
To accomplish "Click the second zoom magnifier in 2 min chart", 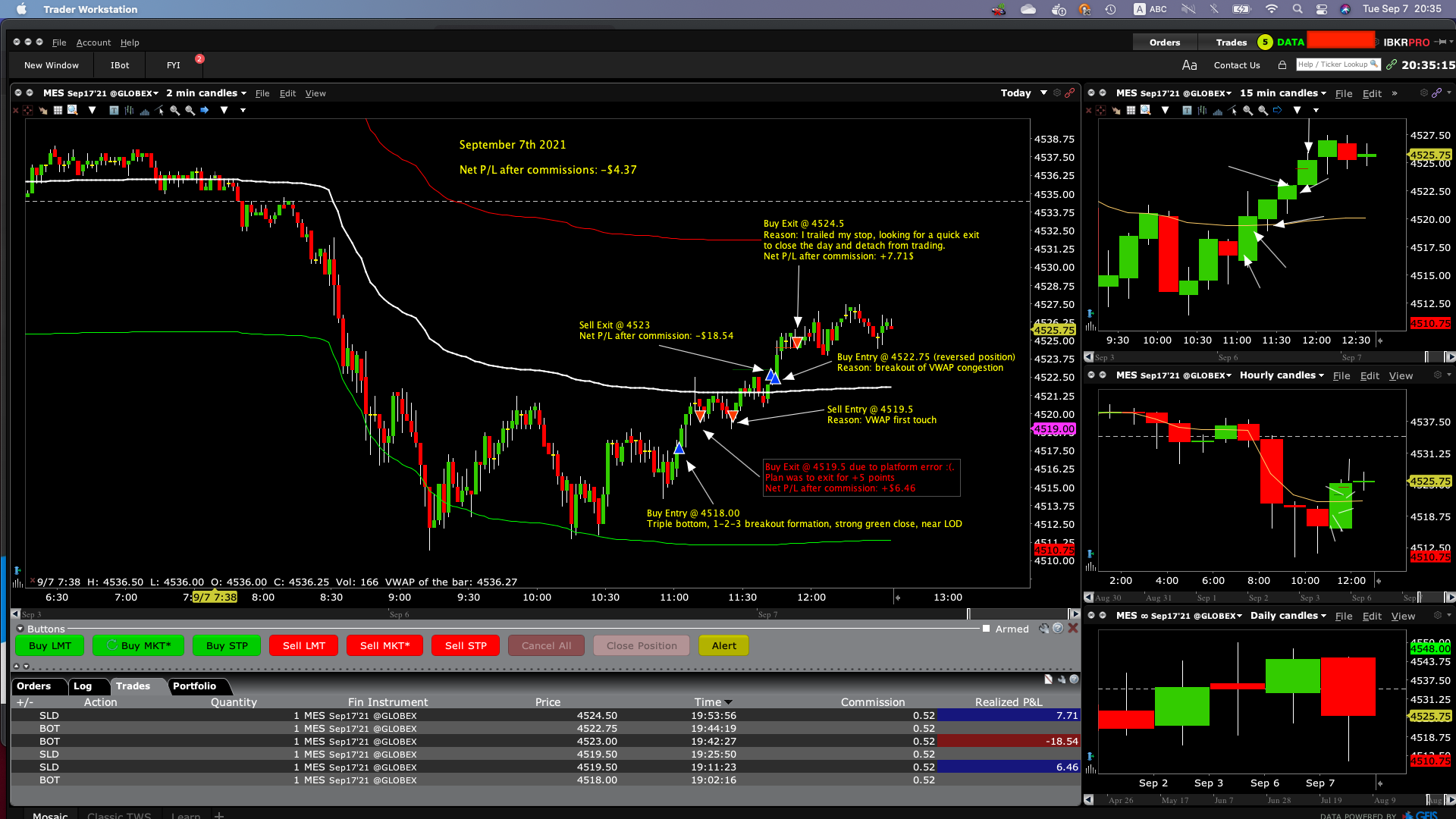I will coord(190,110).
